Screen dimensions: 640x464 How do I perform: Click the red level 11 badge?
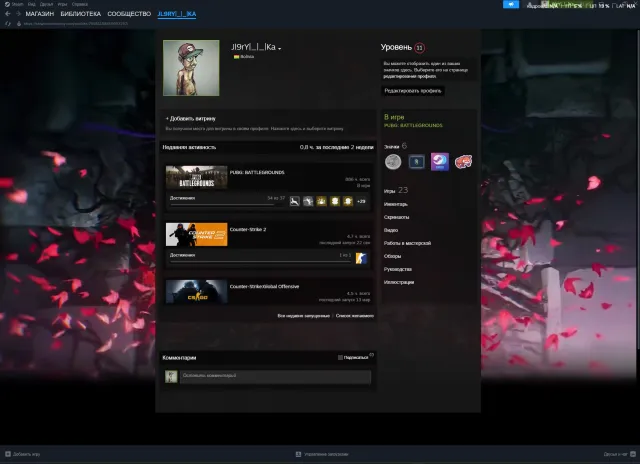click(419, 48)
